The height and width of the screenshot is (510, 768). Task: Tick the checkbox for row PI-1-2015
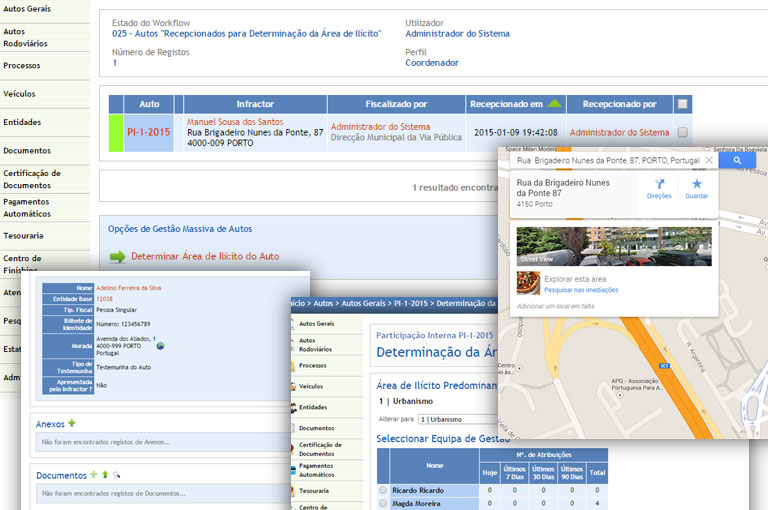682,132
